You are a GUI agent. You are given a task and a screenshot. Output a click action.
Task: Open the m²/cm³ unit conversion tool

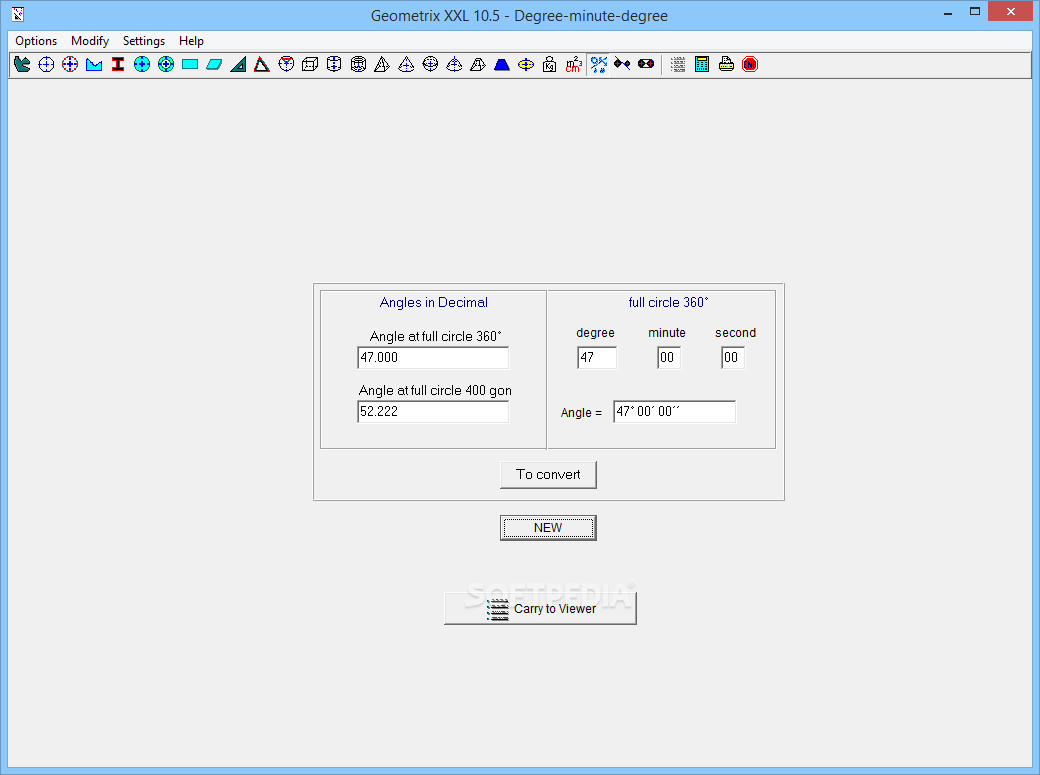pyautogui.click(x=574, y=64)
